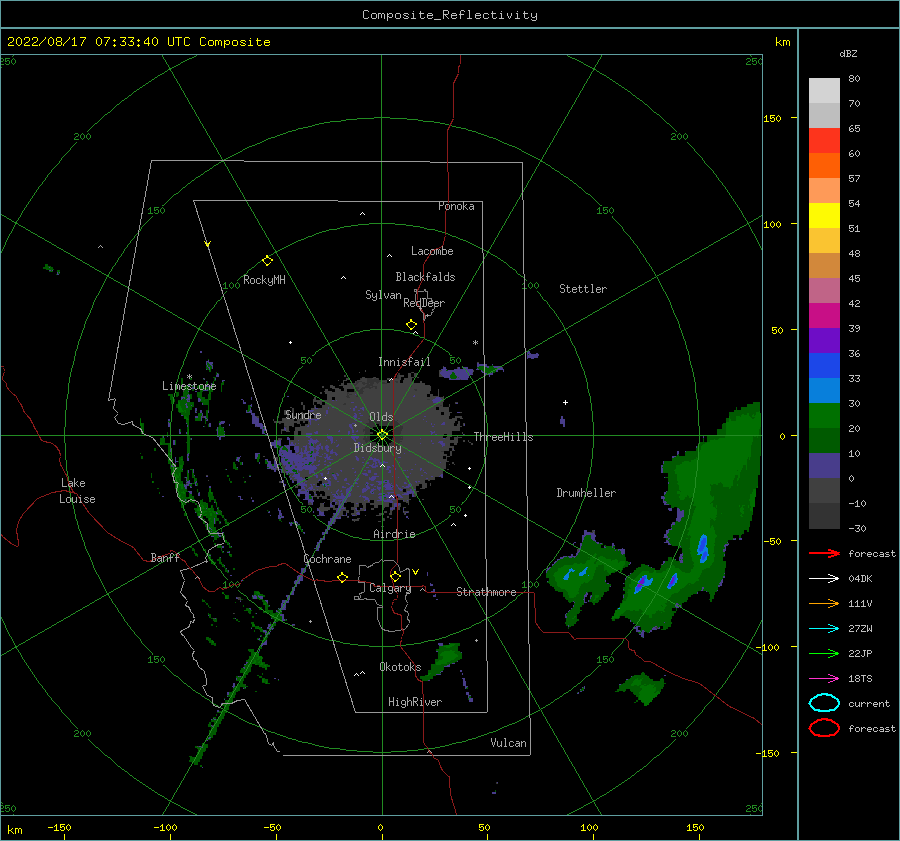Image resolution: width=900 pixels, height=841 pixels.
Task: Click the dBZ legend heading
Action: pos(848,53)
